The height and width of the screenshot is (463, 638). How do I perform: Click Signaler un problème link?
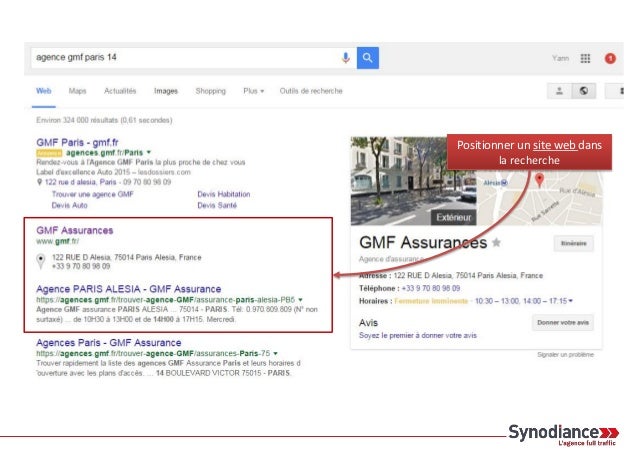565,354
